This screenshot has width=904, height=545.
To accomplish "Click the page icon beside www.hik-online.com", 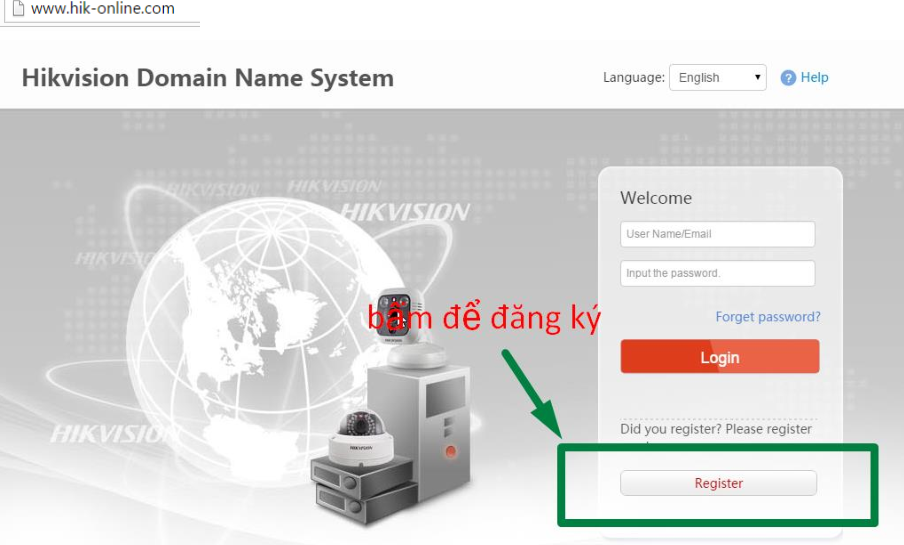I will click(x=18, y=9).
